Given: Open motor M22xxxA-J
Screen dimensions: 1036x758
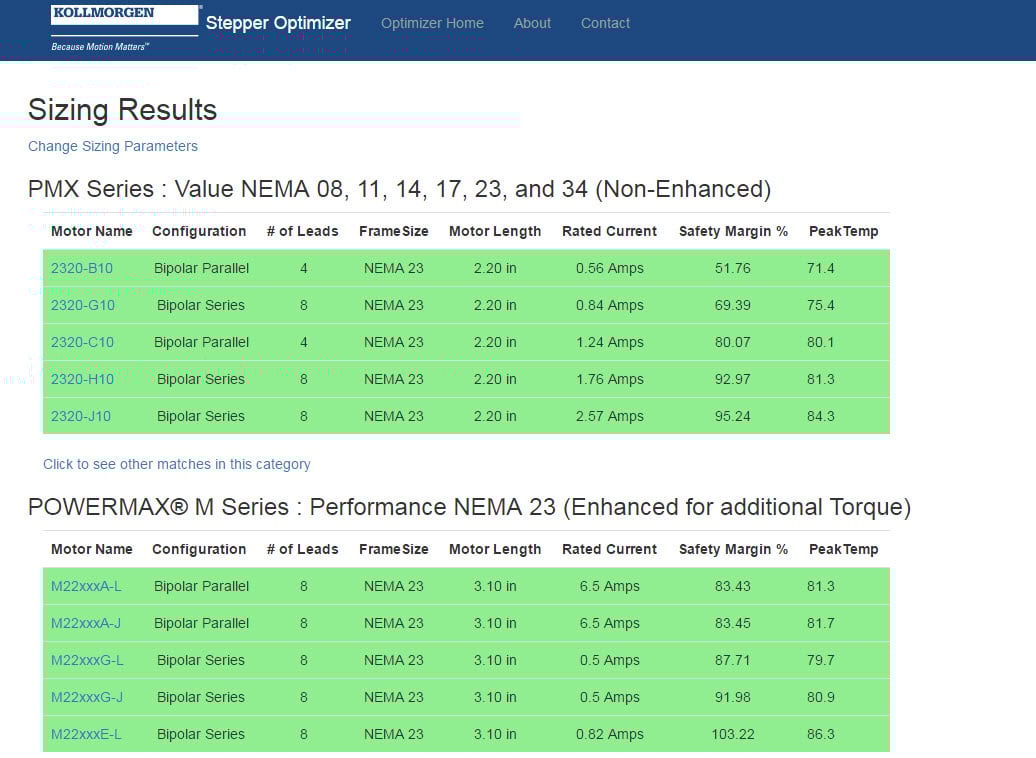Looking at the screenshot, I should (86, 623).
